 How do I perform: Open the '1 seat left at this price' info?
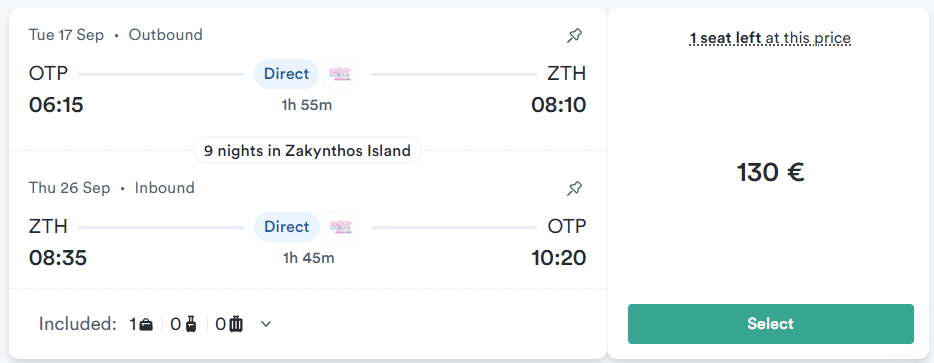tap(770, 38)
